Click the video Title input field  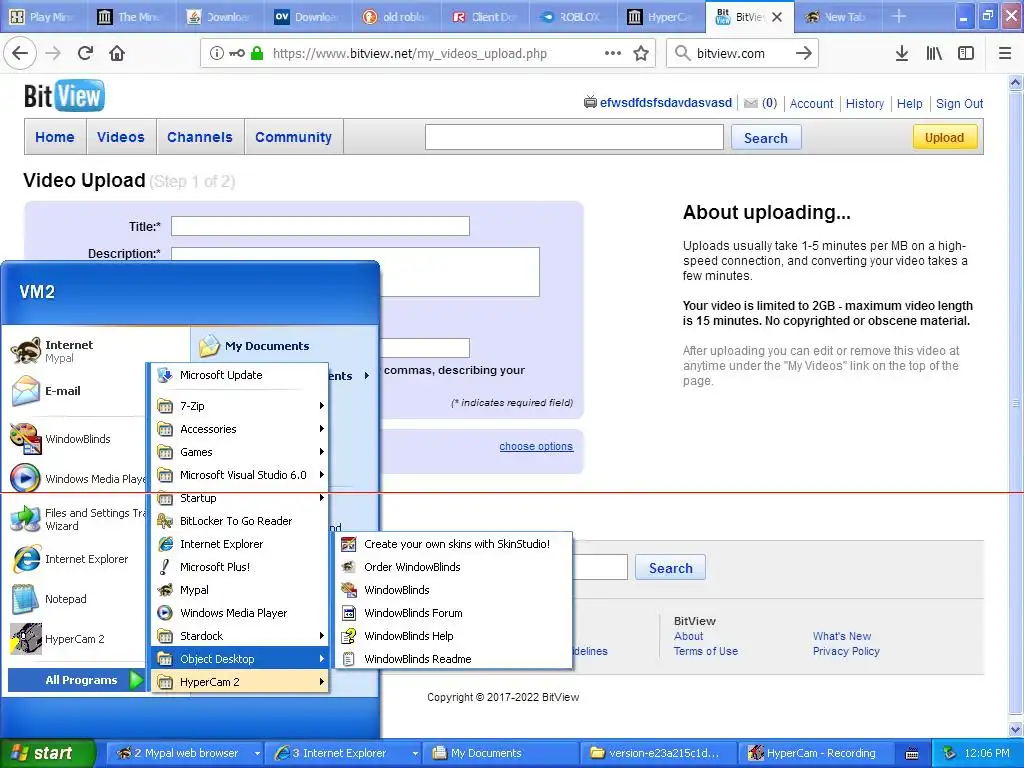(320, 226)
